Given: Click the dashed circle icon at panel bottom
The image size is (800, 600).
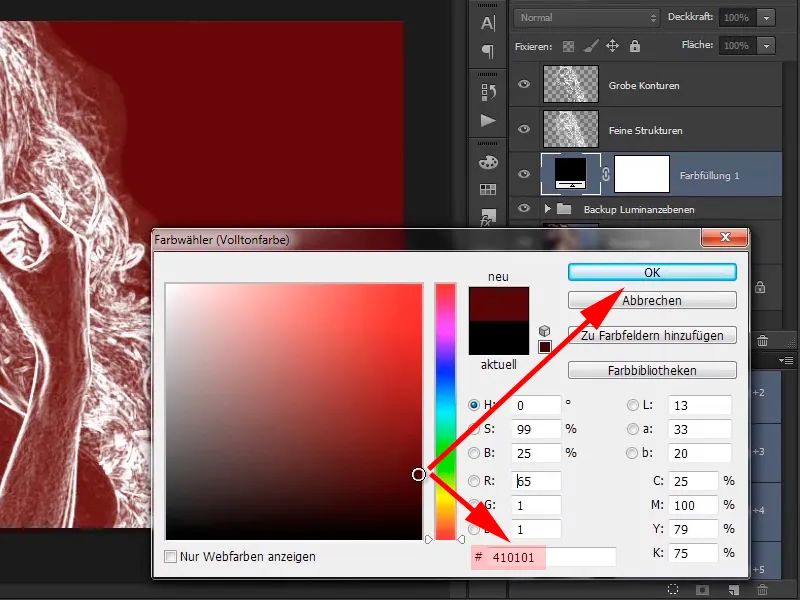Looking at the screenshot, I should click(673, 590).
